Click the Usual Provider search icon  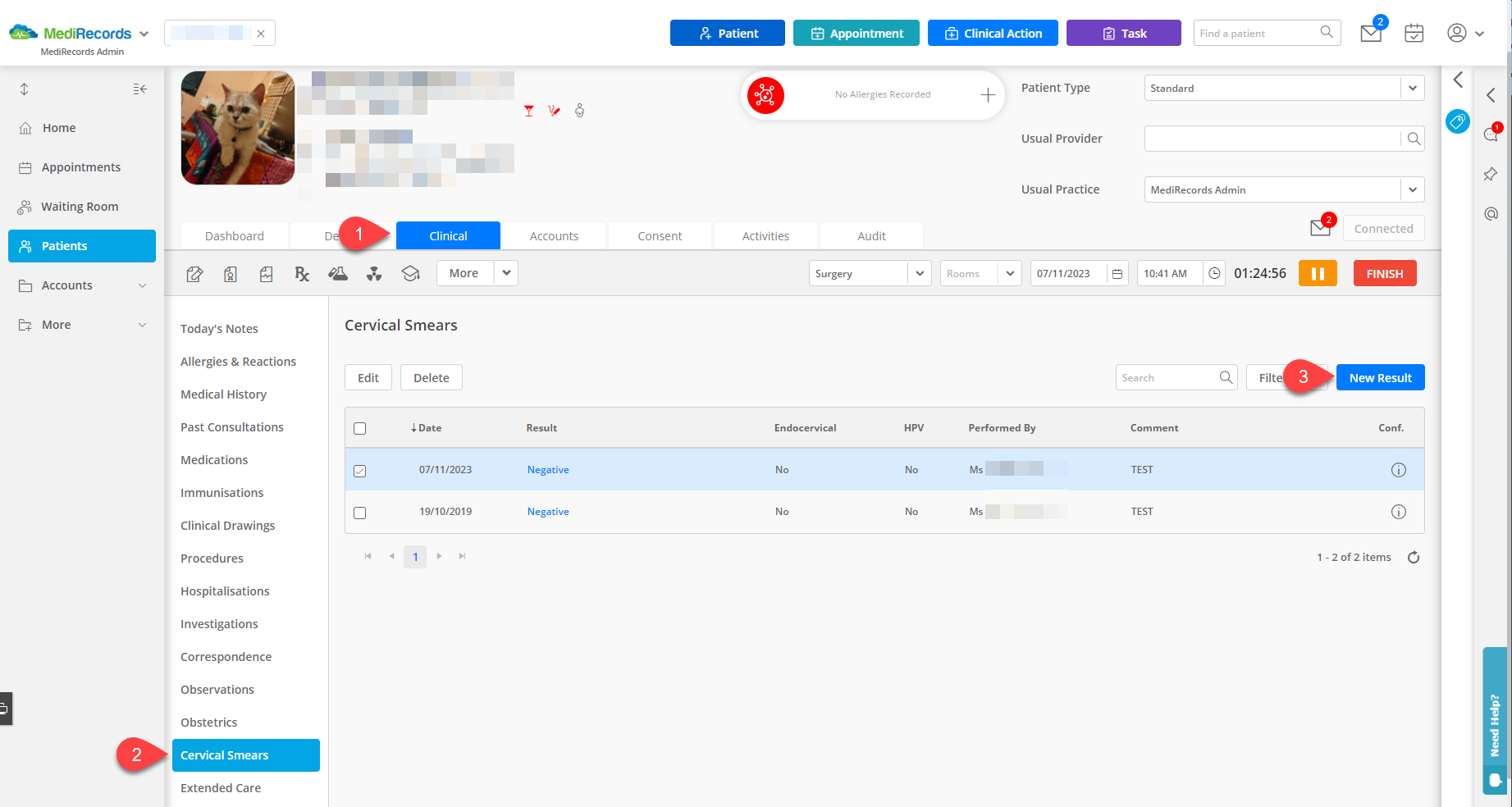(1414, 139)
